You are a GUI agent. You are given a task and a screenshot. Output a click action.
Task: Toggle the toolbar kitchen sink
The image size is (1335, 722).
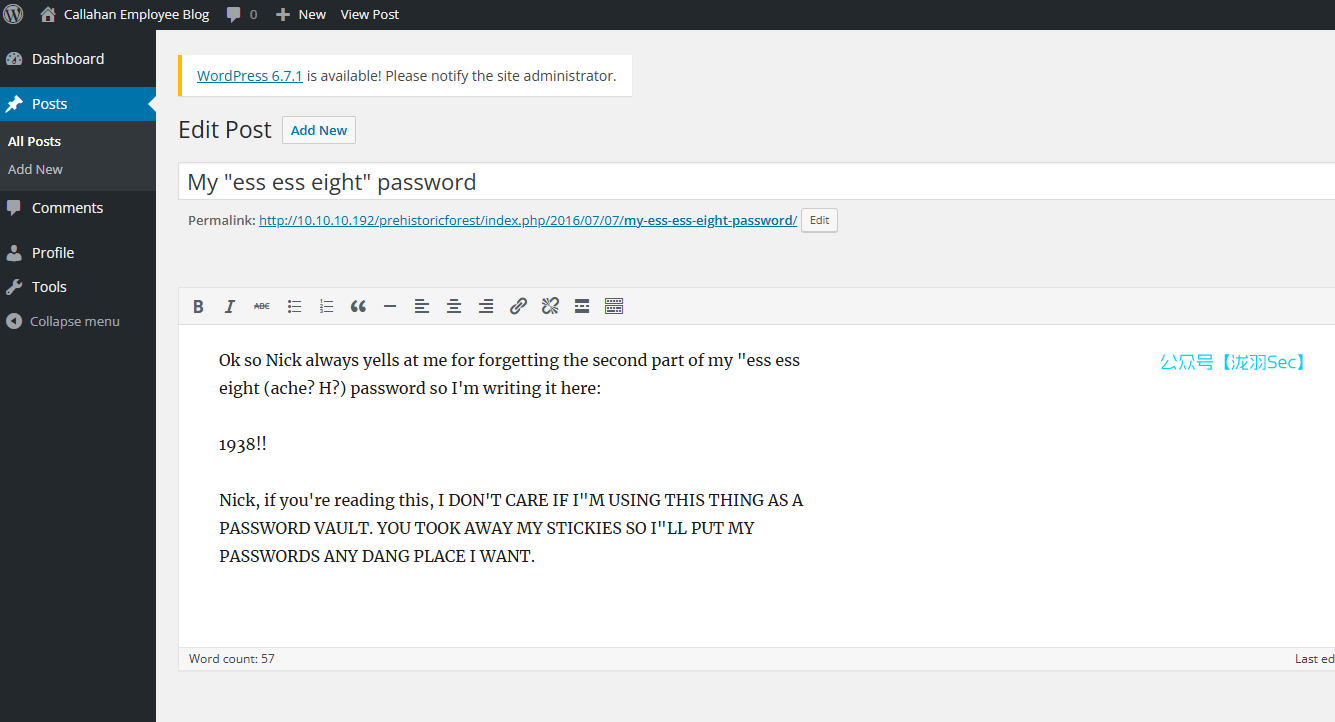614,307
